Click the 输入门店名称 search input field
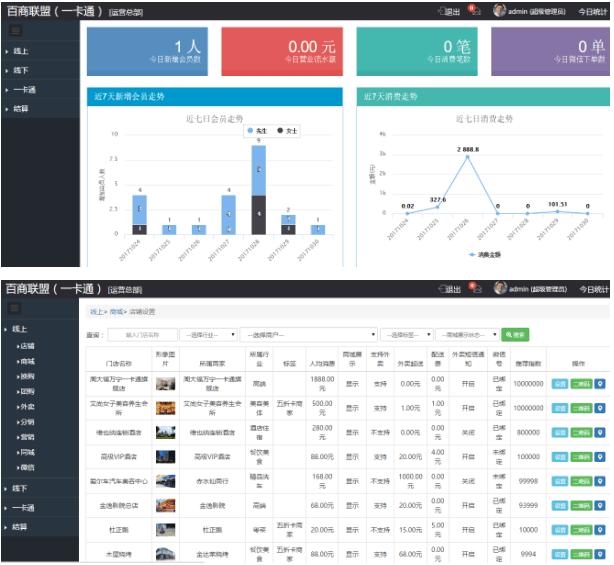The image size is (614, 565). click(x=142, y=335)
